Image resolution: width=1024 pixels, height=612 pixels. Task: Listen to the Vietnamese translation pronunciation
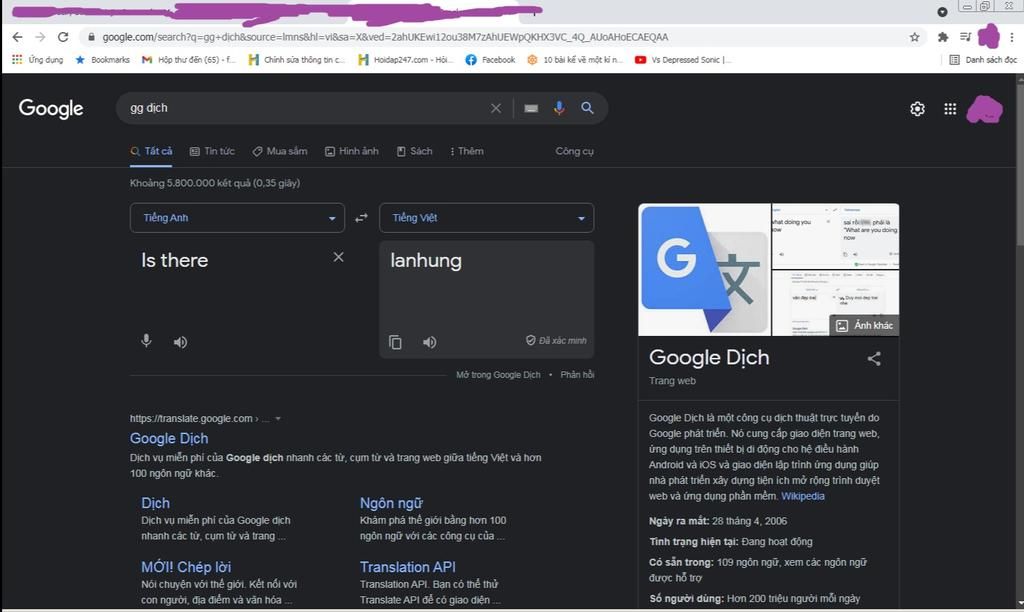(x=429, y=342)
